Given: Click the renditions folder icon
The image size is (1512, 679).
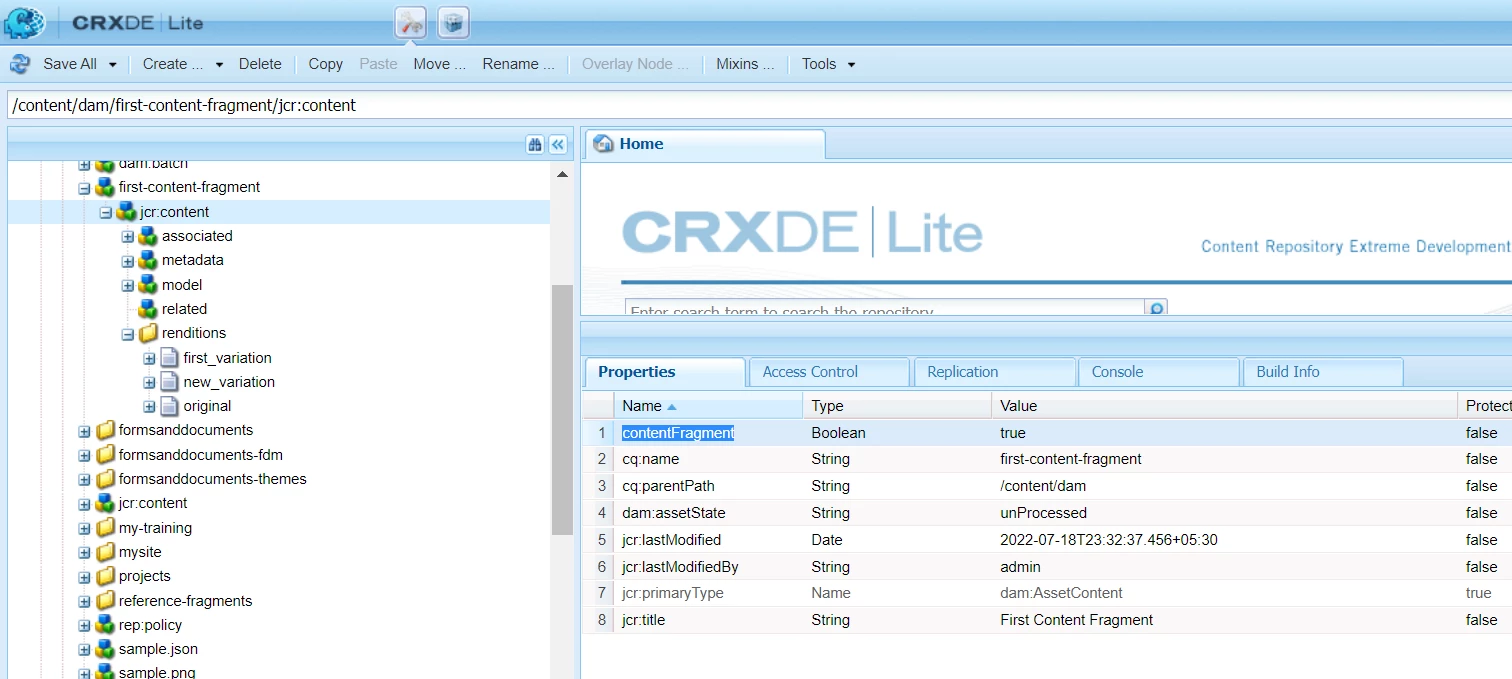Looking at the screenshot, I should pyautogui.click(x=148, y=333).
